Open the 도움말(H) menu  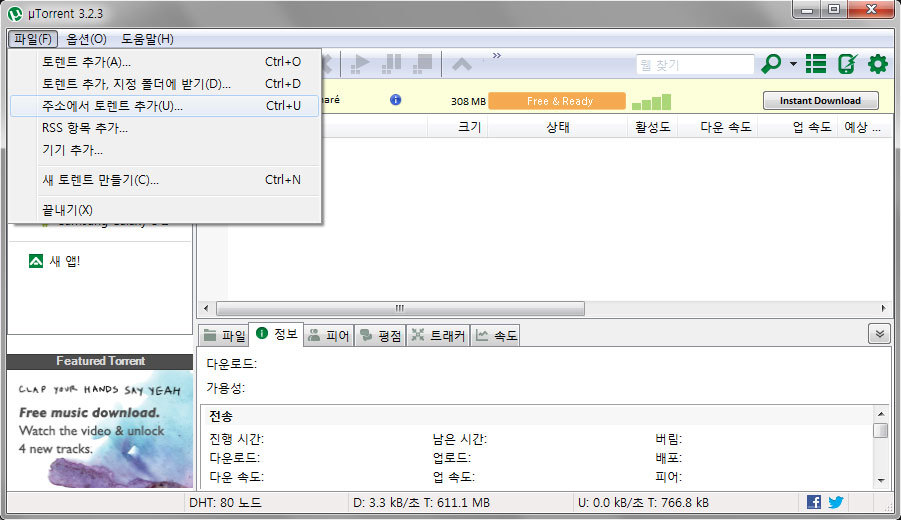[x=147, y=39]
